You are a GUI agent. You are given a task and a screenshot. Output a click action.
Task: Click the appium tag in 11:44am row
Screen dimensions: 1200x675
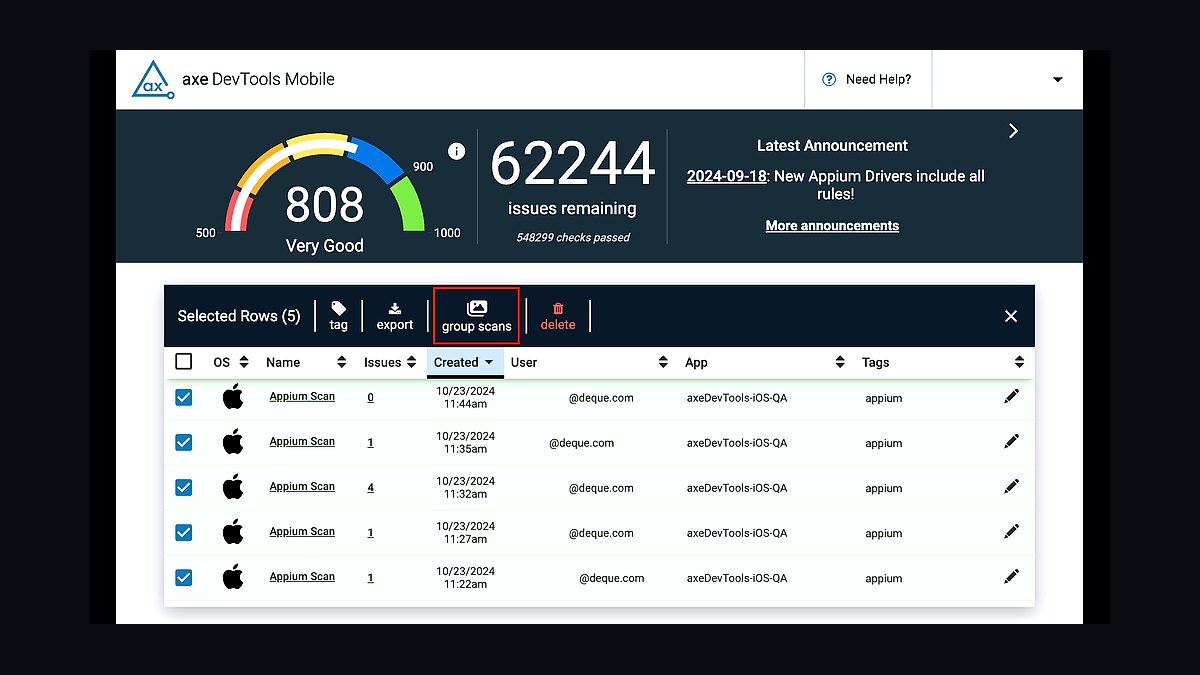[x=884, y=398]
